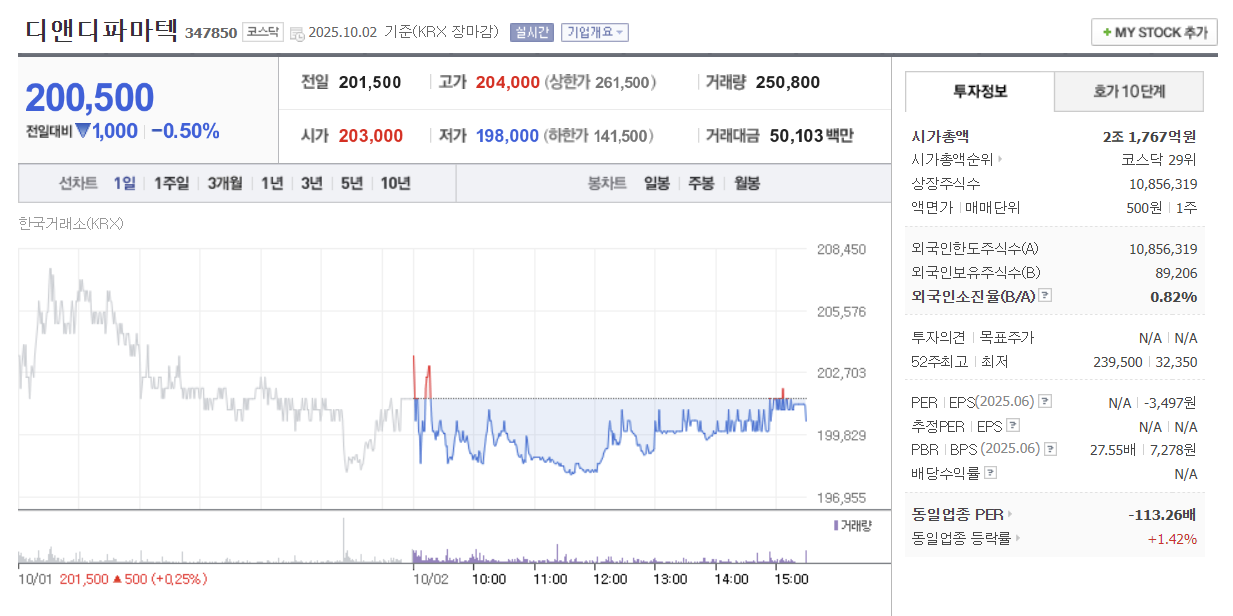1233x616 pixels.
Task: Select the 1일 line chart period
Action: [125, 184]
